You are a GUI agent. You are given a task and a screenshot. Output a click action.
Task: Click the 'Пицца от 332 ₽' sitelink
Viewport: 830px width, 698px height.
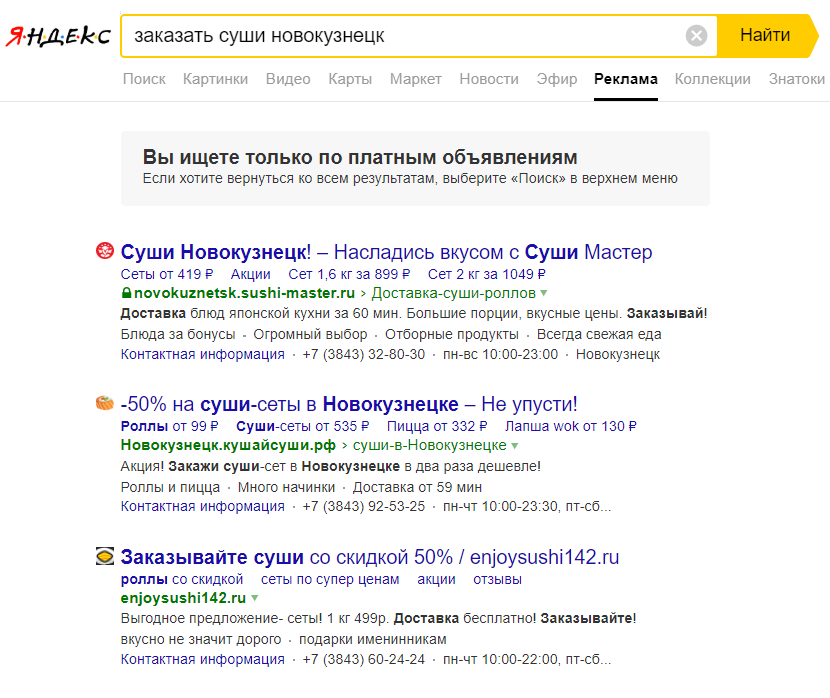[x=437, y=426]
